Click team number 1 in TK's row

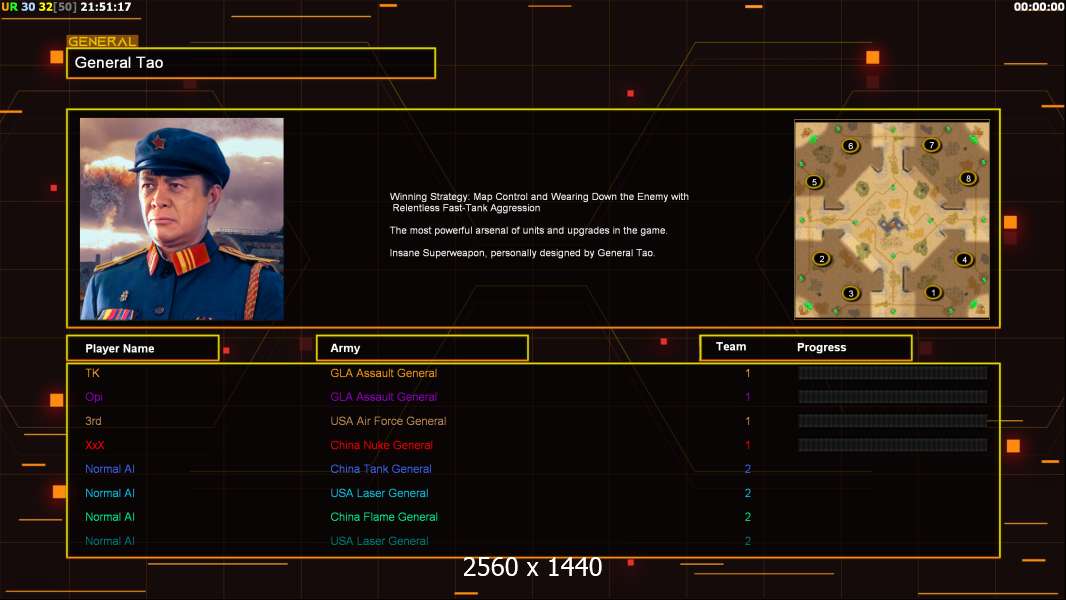coord(748,373)
